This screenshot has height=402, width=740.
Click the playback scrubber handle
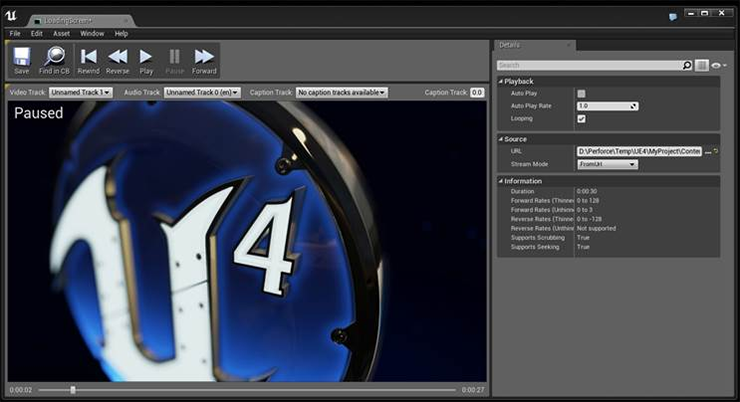pos(73,390)
